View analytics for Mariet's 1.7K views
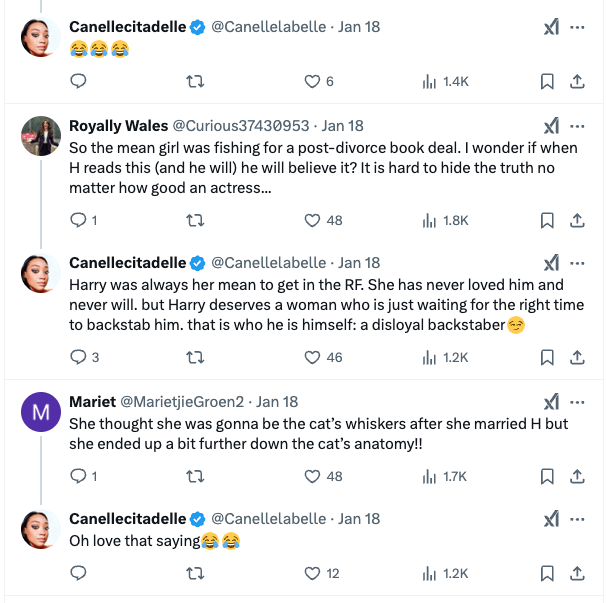Viewport: 606px width, 603px height. [x=446, y=477]
